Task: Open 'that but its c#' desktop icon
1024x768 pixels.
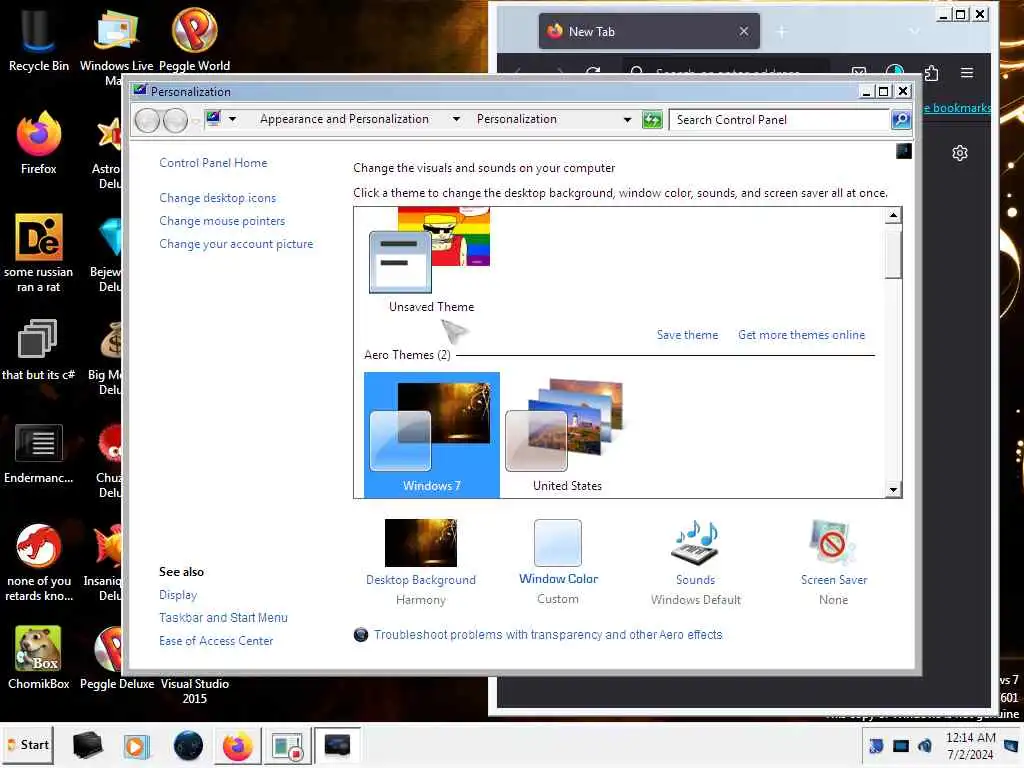Action: click(39, 349)
